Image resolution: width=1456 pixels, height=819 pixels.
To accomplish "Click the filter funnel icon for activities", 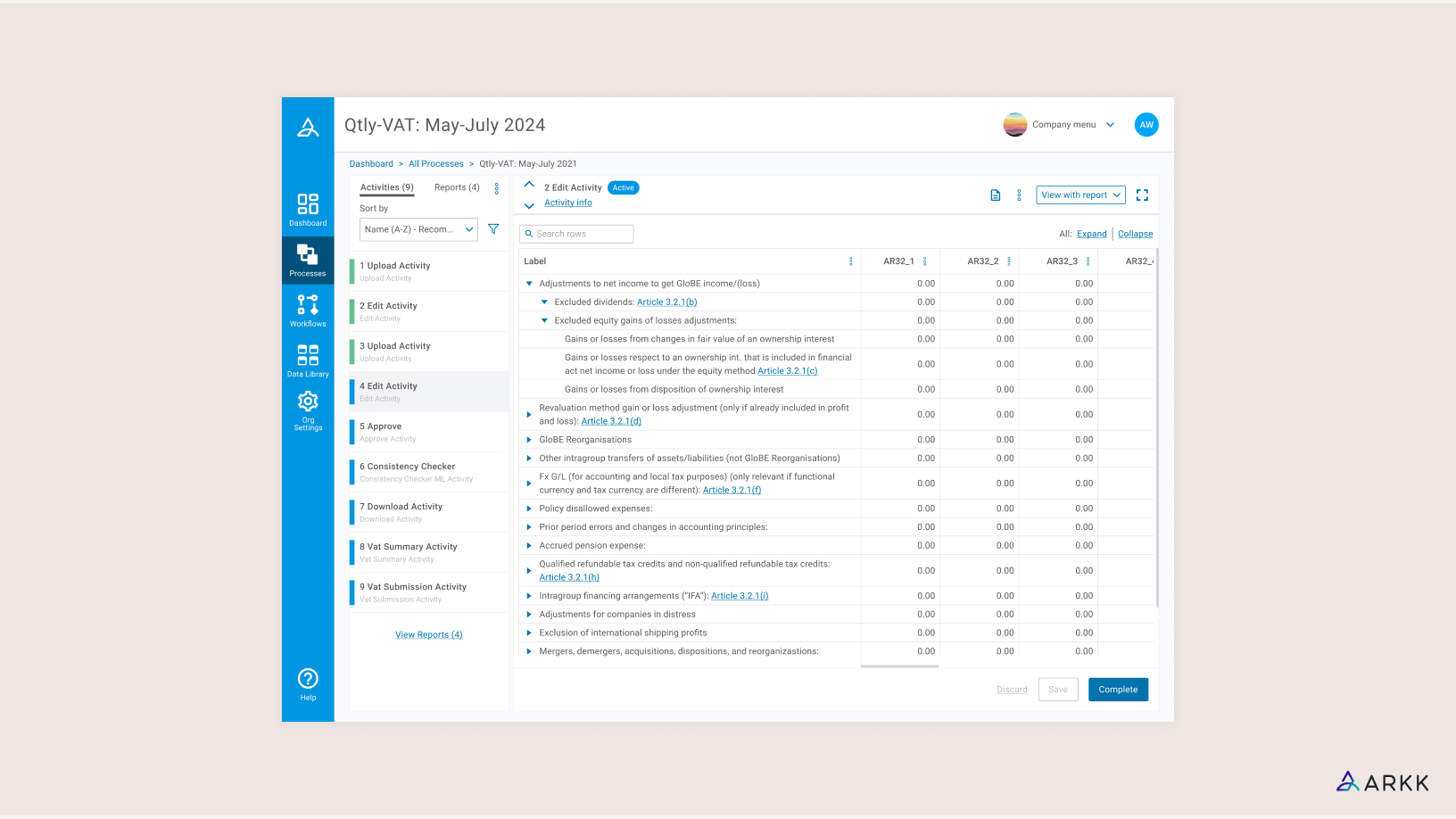I will (493, 229).
